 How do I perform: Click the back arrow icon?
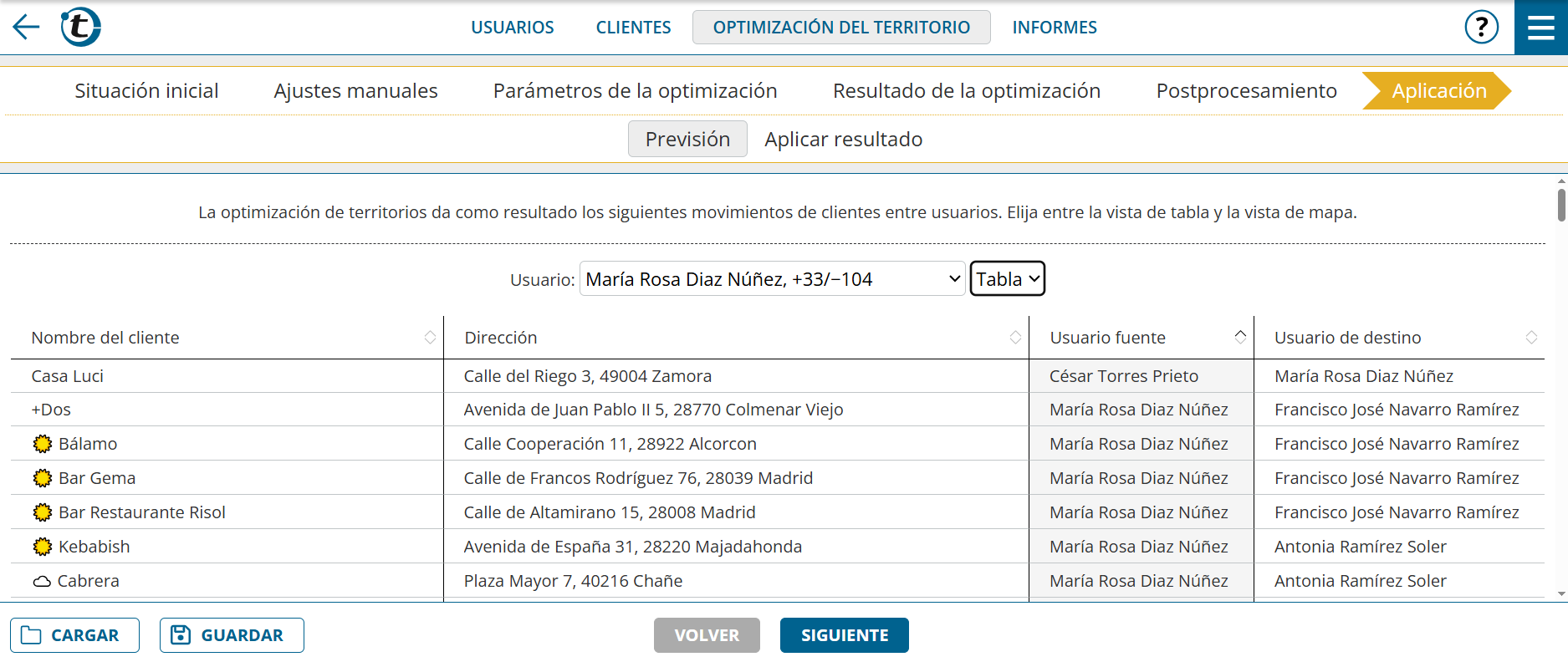[x=26, y=27]
